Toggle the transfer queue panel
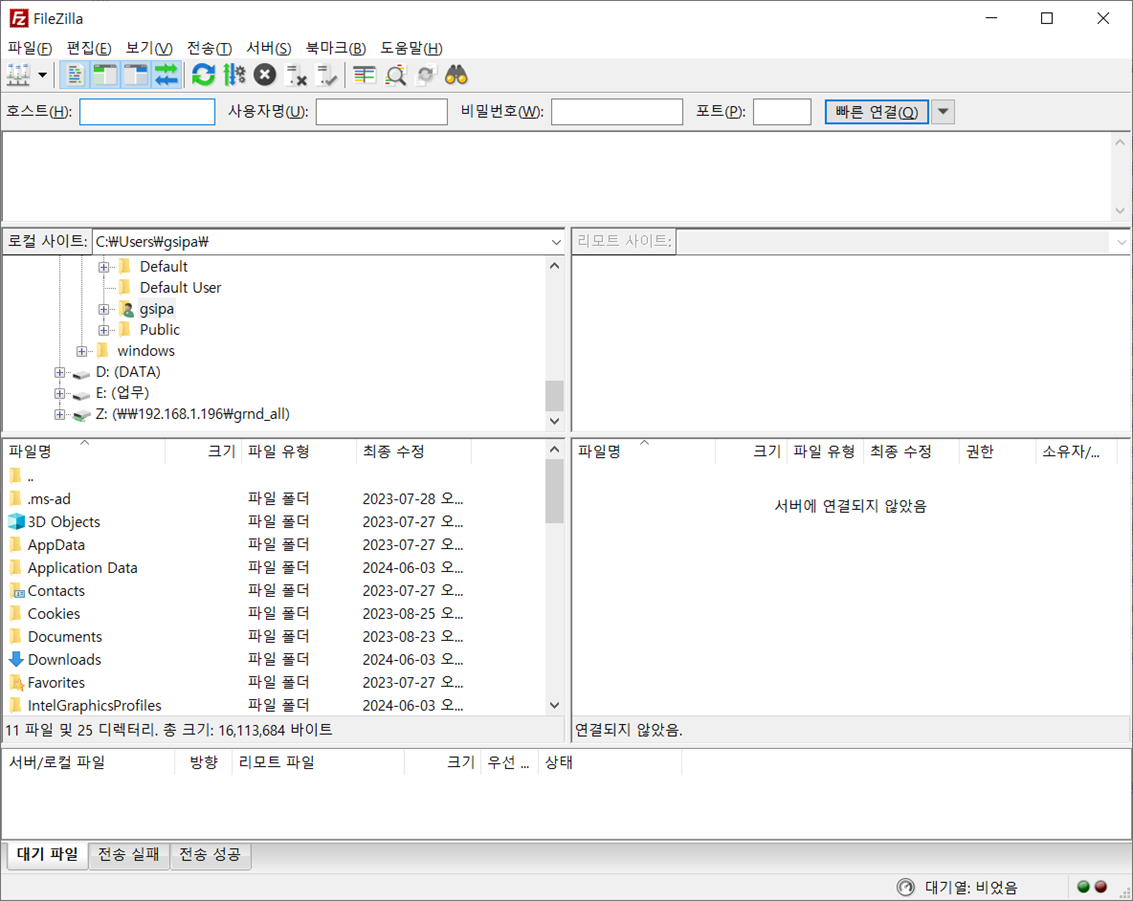Image resolution: width=1133 pixels, height=901 pixels. coord(166,75)
